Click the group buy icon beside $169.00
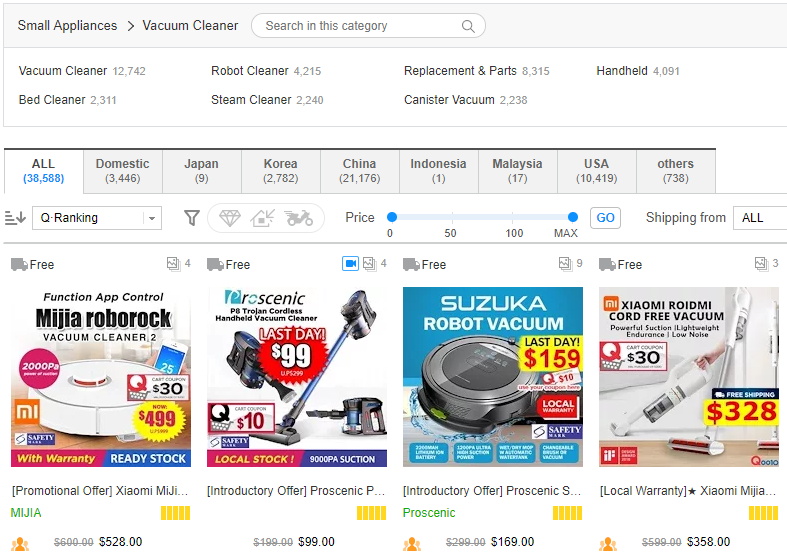This screenshot has width=787, height=556. coord(412,543)
